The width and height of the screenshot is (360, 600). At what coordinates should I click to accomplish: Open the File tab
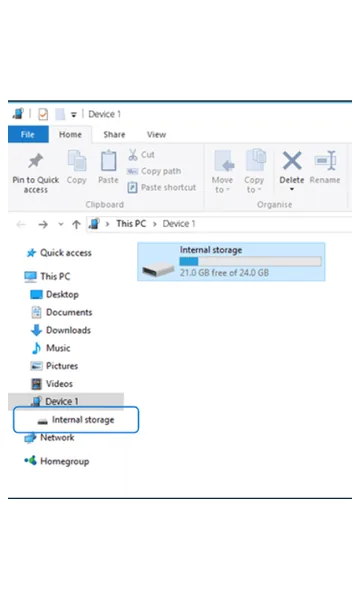point(28,134)
